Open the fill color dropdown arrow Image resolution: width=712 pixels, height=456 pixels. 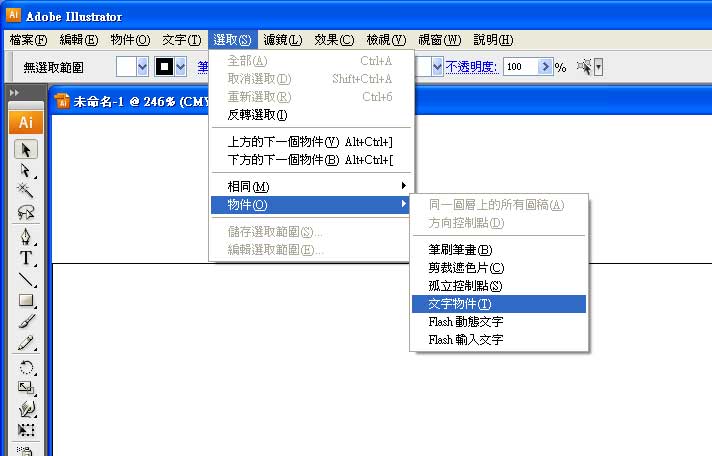point(142,67)
